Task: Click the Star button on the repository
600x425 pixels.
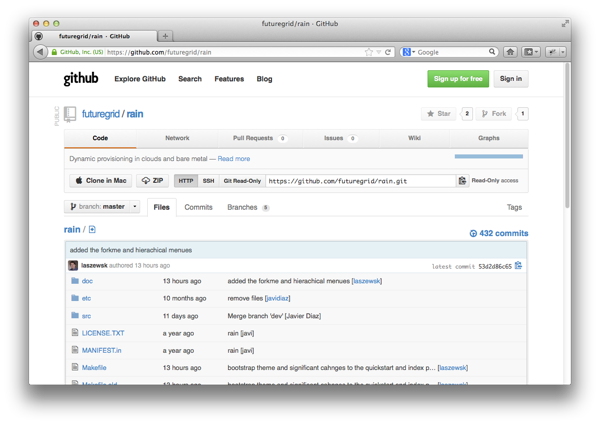Action: click(439, 114)
